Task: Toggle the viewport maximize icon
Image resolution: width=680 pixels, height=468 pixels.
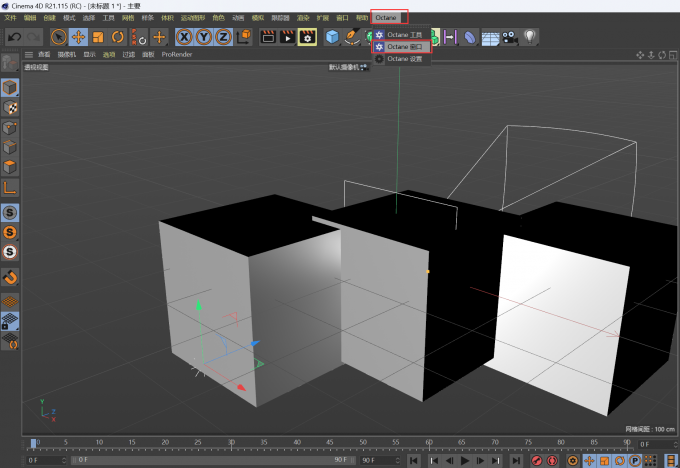Action: pos(673,55)
